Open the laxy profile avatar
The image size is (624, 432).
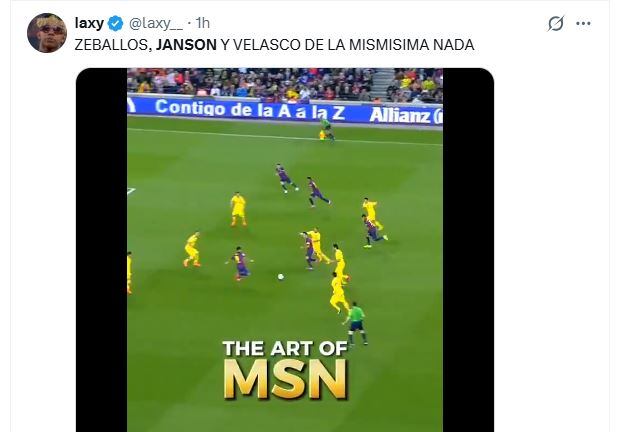click(47, 33)
